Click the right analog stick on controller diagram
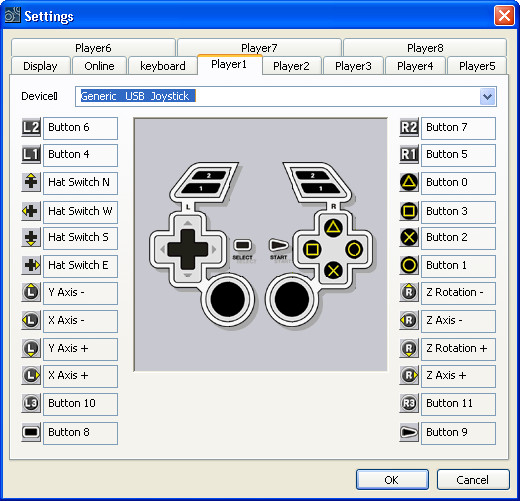520x501 pixels. coord(292,299)
